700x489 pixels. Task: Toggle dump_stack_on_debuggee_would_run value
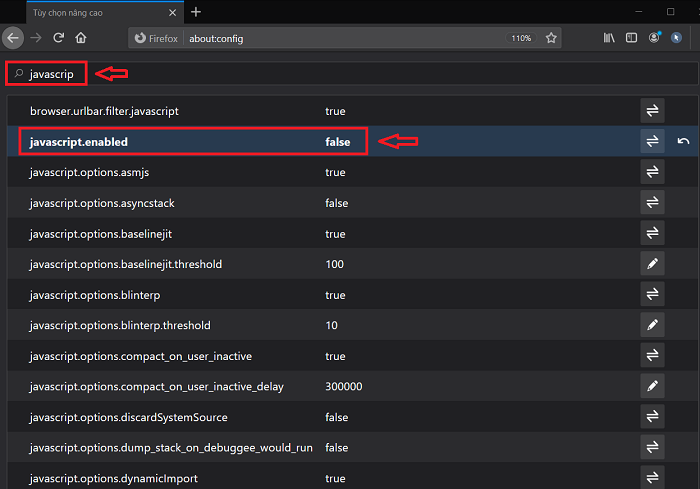pyautogui.click(x=652, y=447)
